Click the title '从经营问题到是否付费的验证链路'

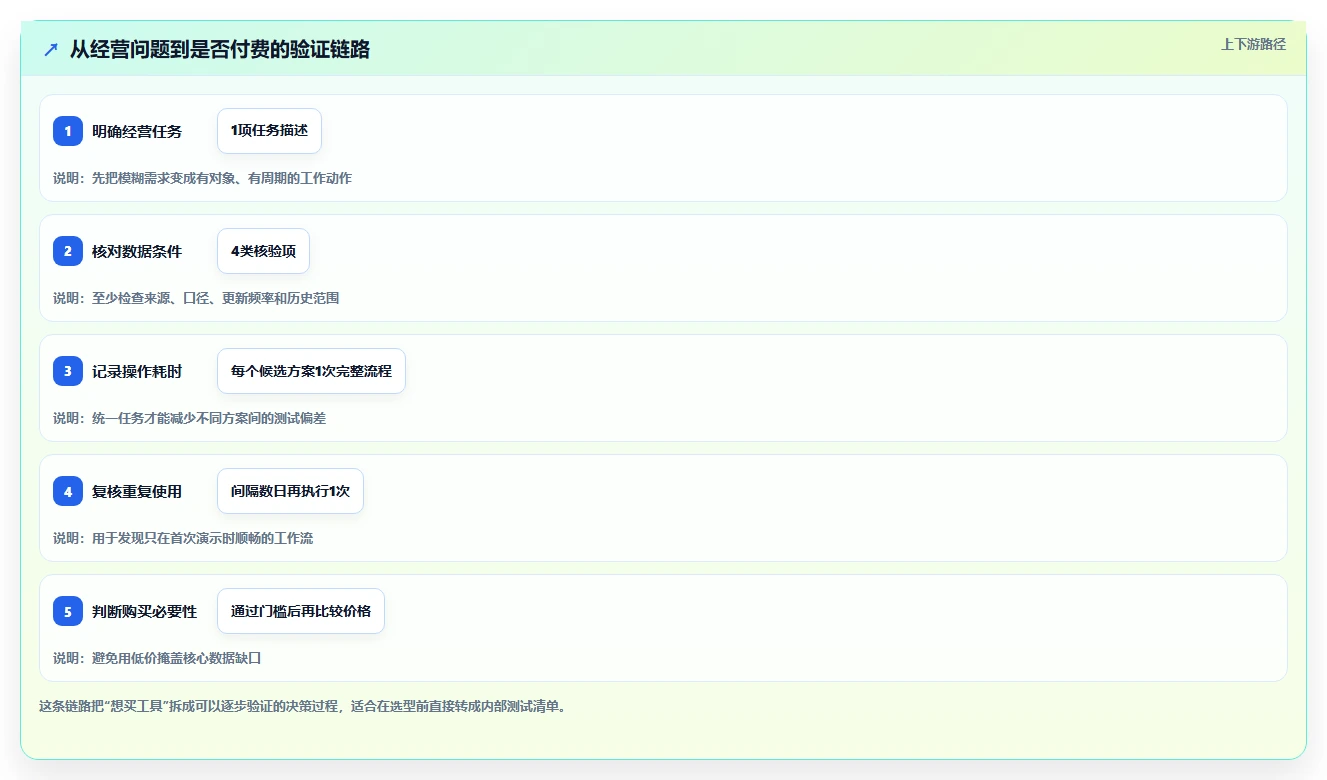tap(220, 49)
